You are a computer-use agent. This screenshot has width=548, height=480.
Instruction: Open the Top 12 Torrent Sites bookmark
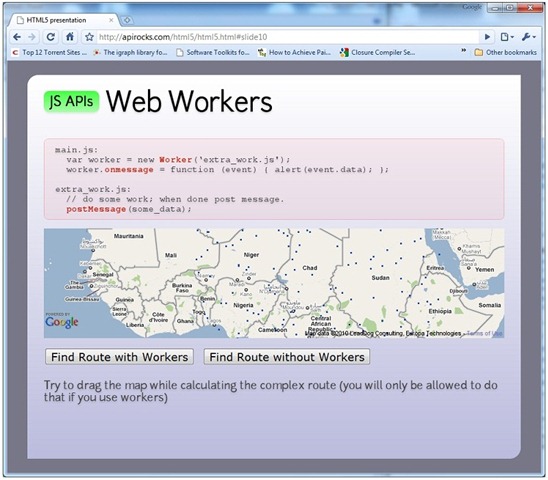pyautogui.click(x=50, y=52)
